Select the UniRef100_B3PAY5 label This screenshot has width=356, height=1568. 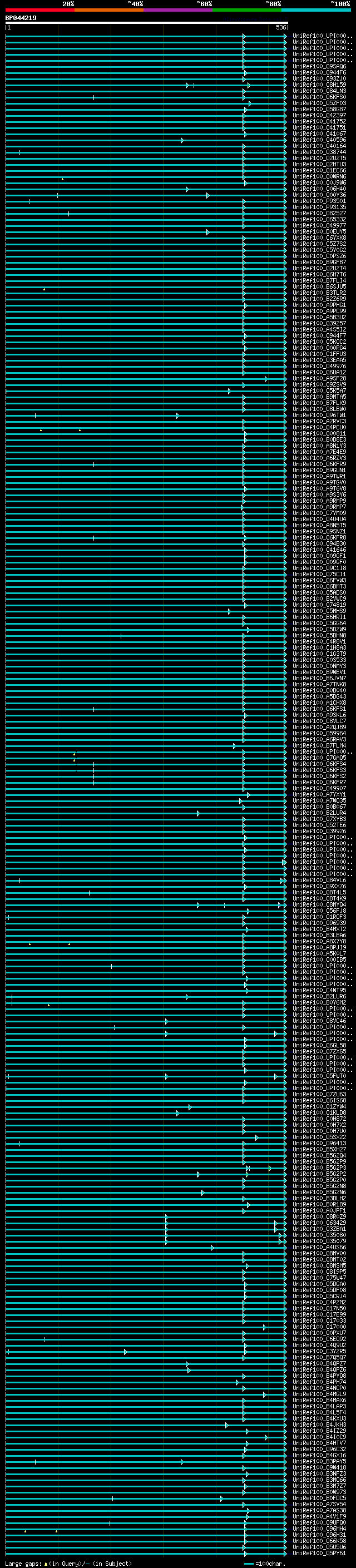point(319,1461)
